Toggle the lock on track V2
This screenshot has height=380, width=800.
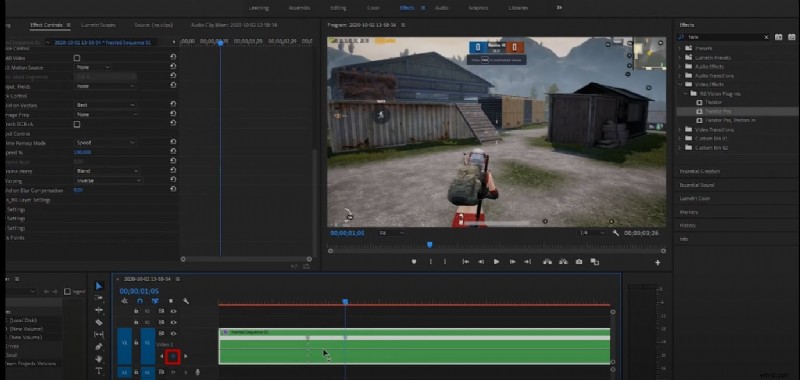pos(136,322)
